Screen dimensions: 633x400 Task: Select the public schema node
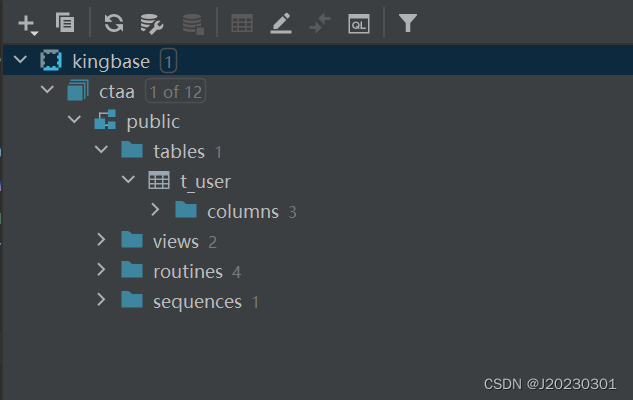153,121
